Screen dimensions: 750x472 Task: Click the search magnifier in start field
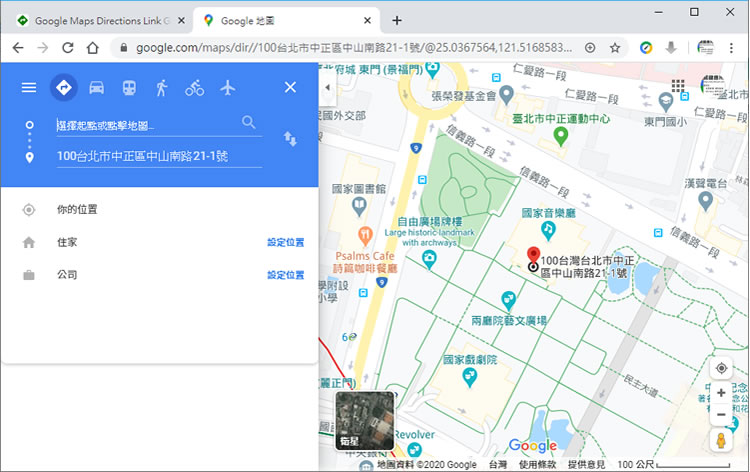coord(249,122)
